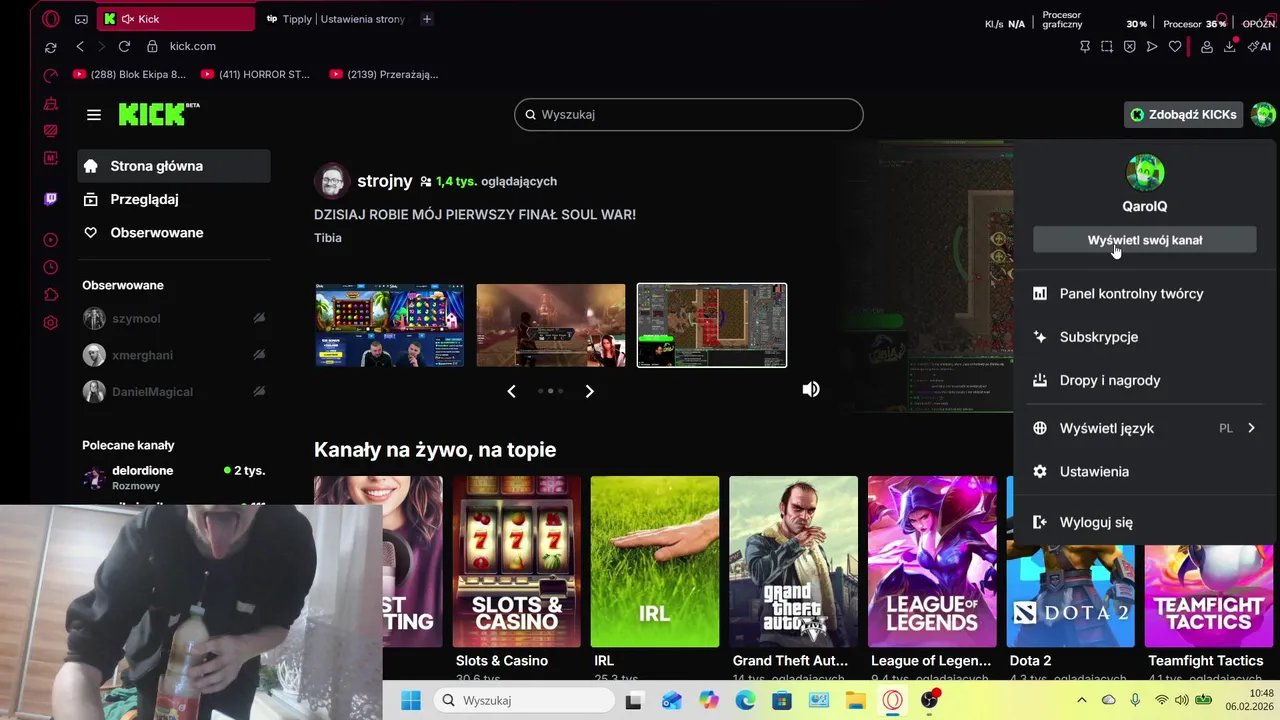Open the Opera menu logo
Viewport: 1280px width, 720px height.
pos(51,19)
